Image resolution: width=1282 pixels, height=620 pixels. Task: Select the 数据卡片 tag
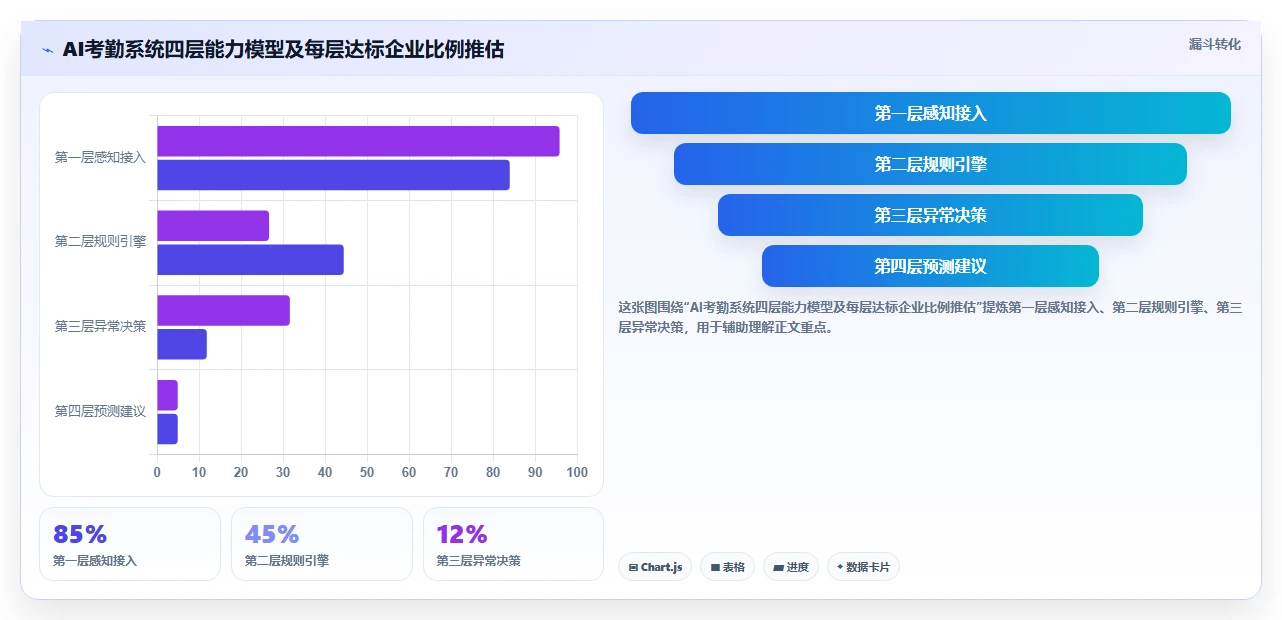pos(863,567)
